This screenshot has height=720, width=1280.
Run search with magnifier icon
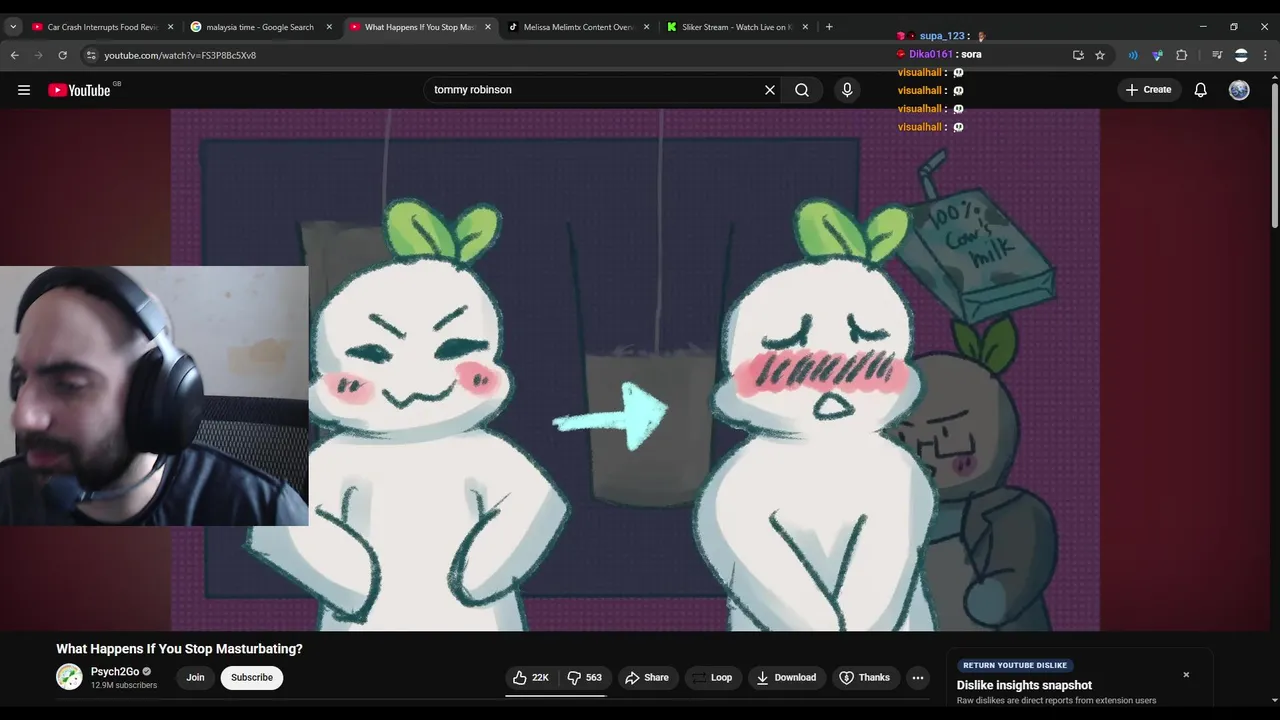point(802,90)
